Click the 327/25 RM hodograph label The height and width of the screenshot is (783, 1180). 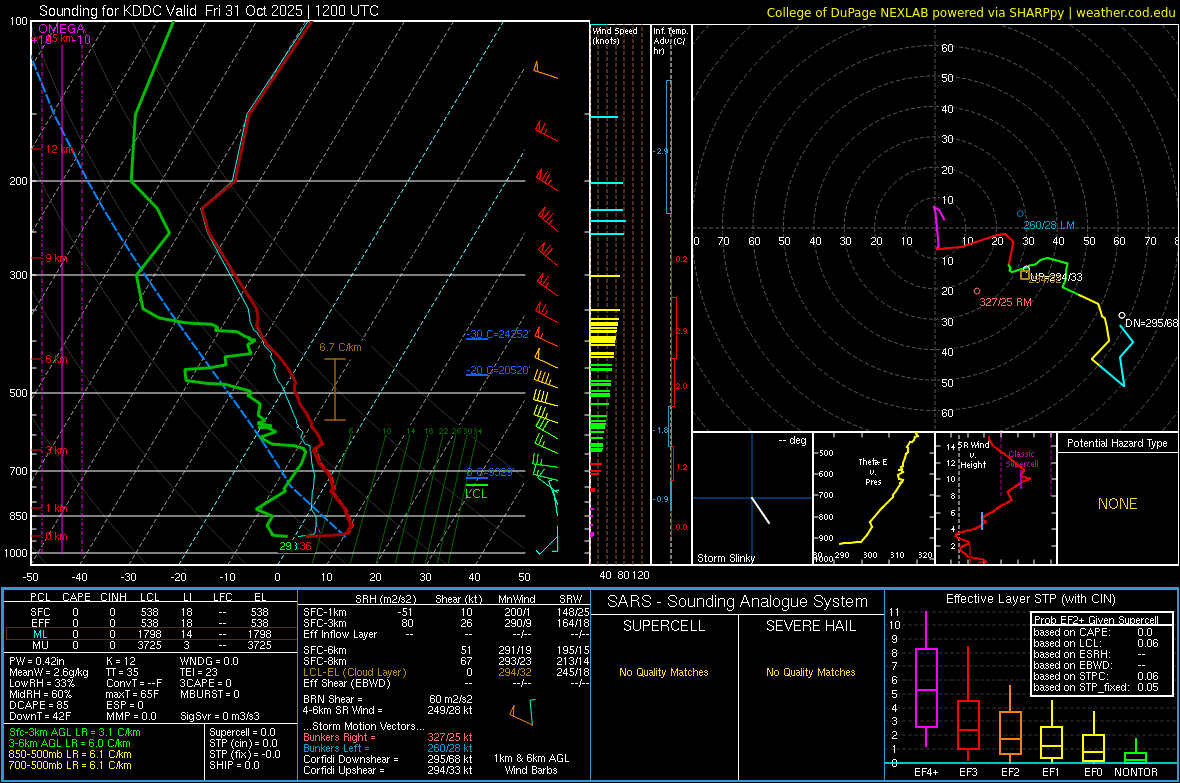coord(1005,302)
